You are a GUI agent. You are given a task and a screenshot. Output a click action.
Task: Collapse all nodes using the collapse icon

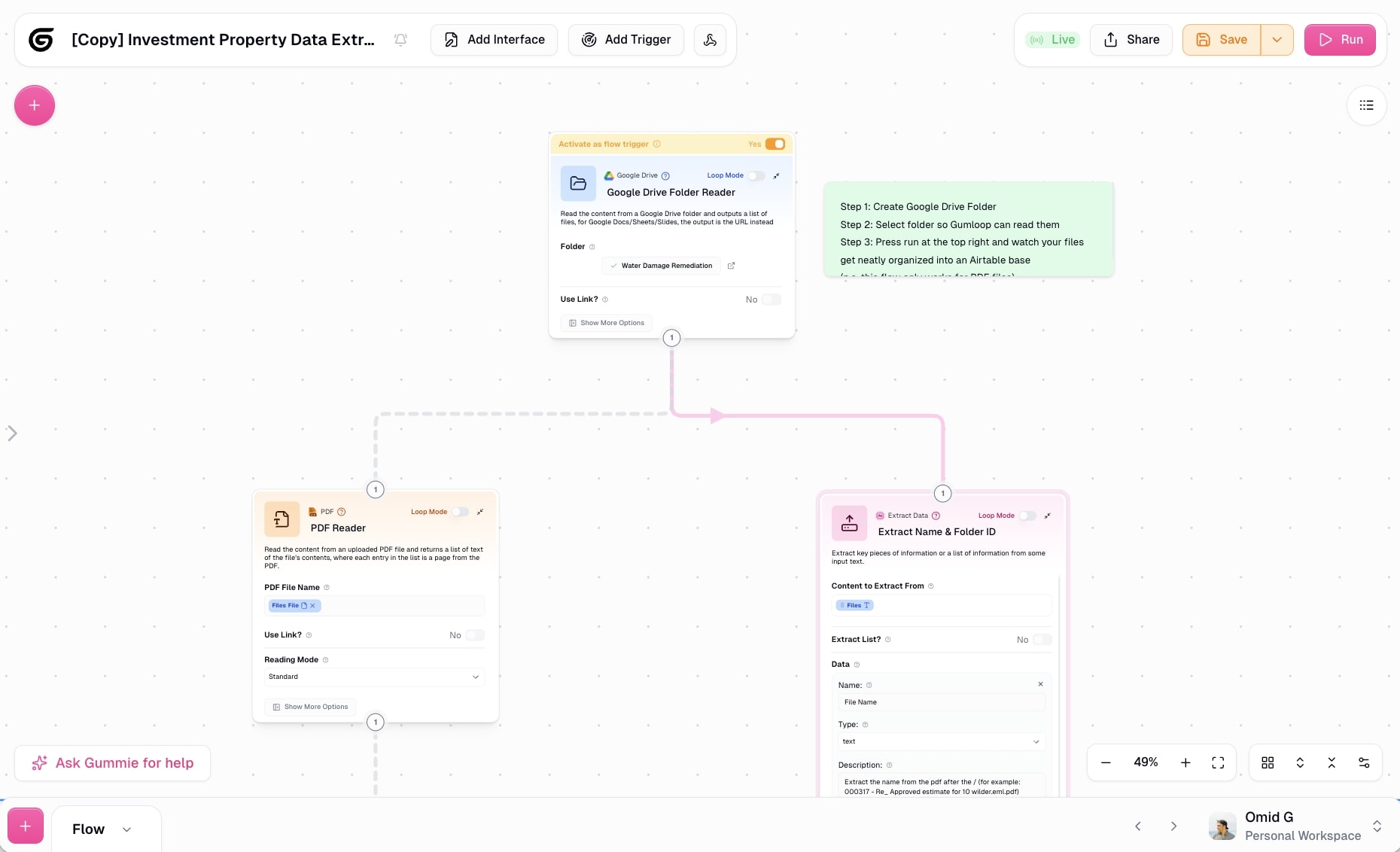(1331, 762)
